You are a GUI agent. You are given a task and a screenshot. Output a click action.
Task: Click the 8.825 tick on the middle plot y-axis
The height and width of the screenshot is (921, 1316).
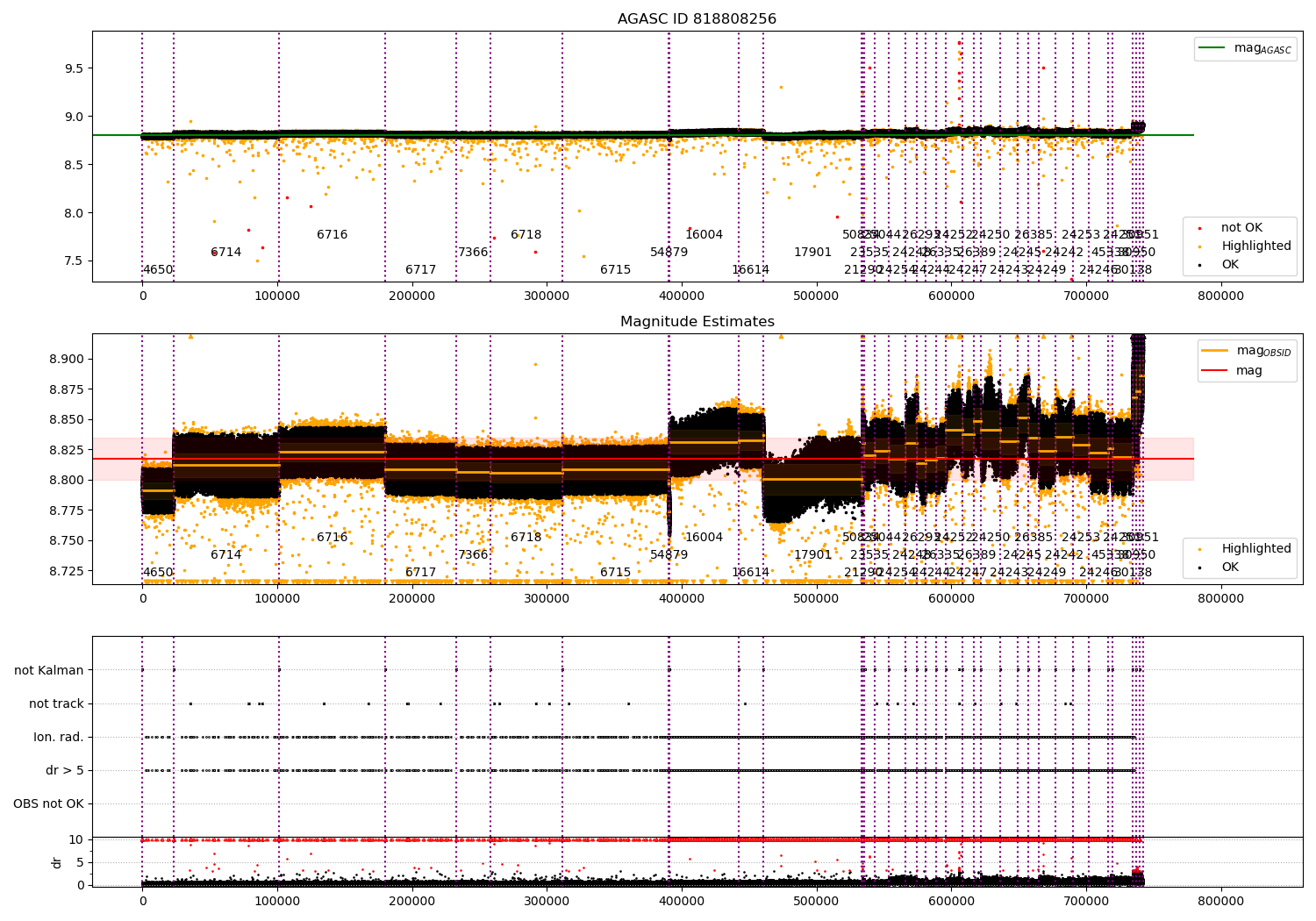pyautogui.click(x=67, y=450)
